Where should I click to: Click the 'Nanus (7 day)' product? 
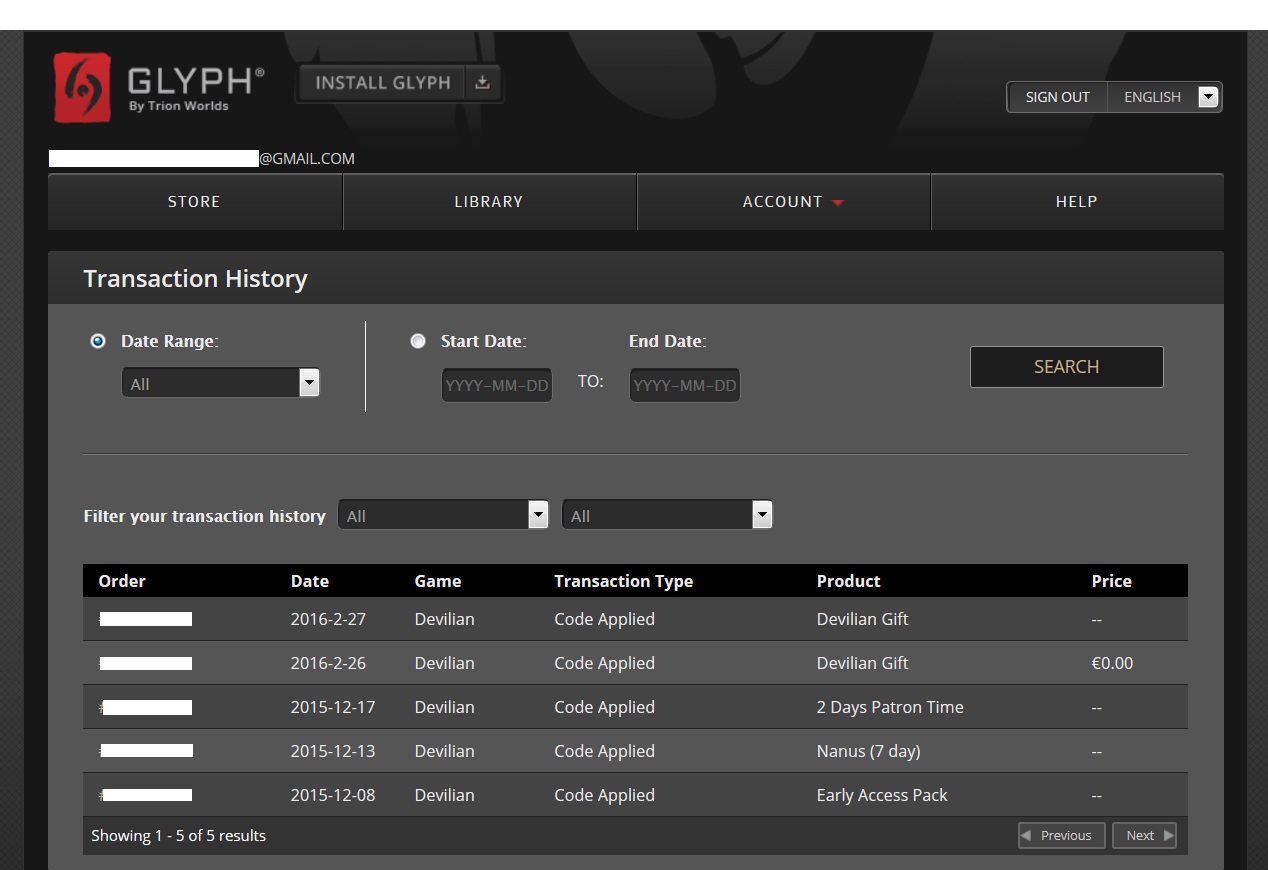(869, 751)
